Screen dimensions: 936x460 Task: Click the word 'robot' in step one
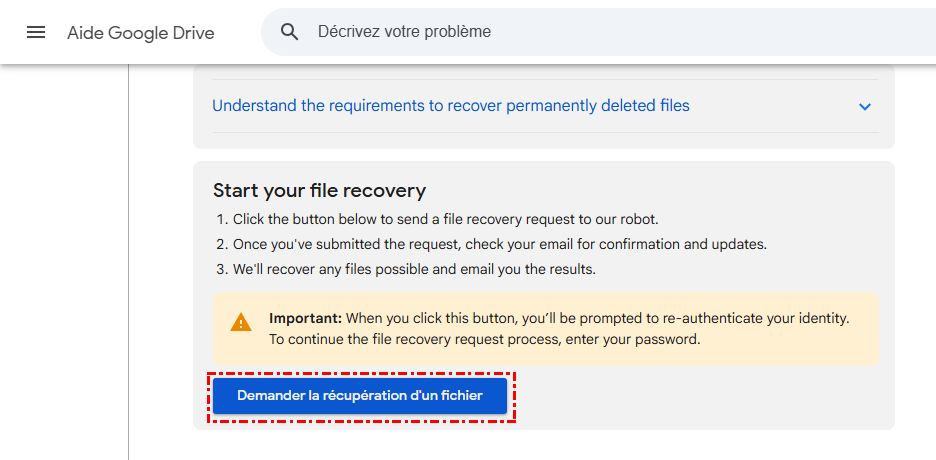tap(636, 219)
